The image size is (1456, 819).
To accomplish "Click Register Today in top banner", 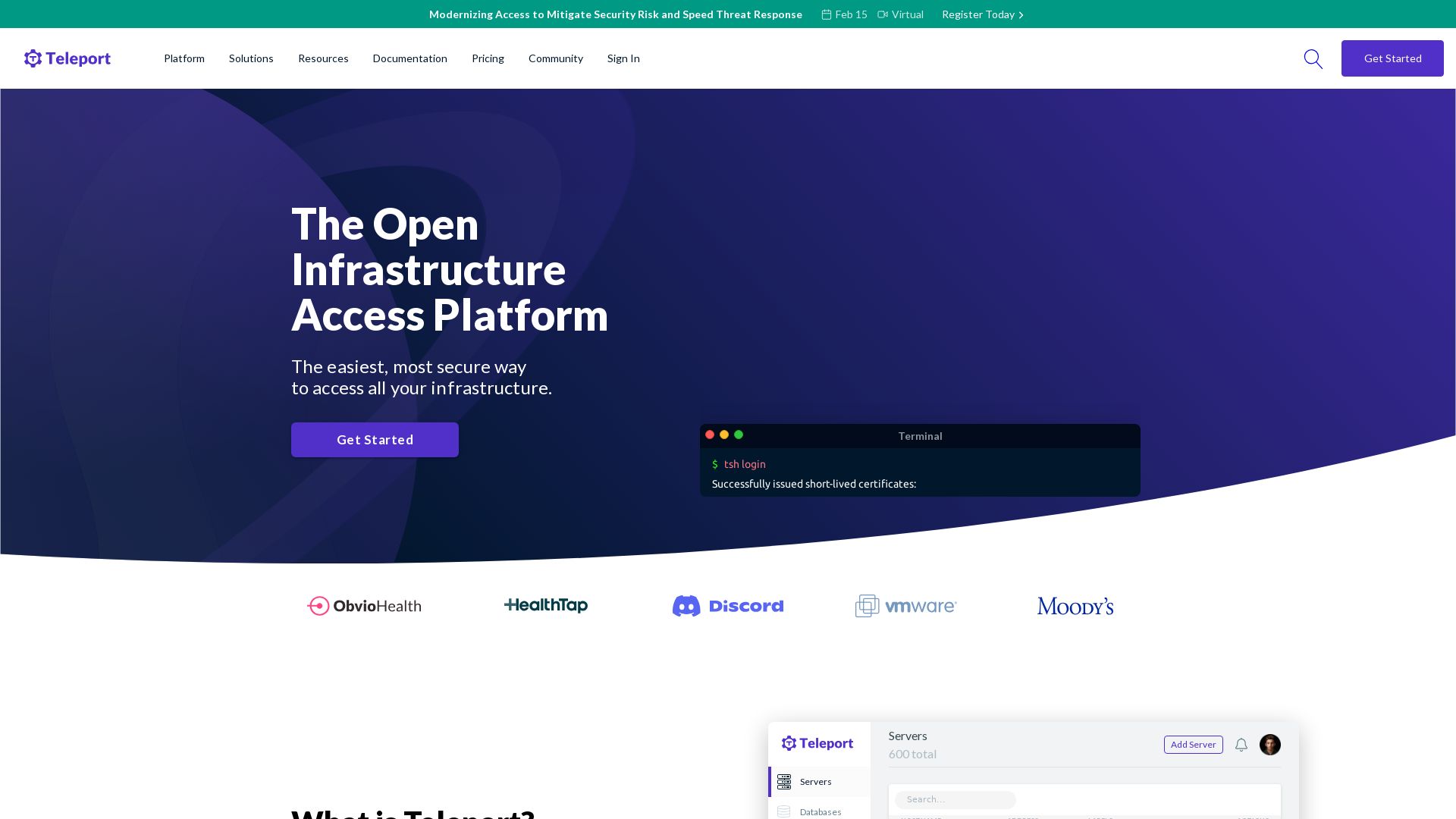I will tap(982, 14).
